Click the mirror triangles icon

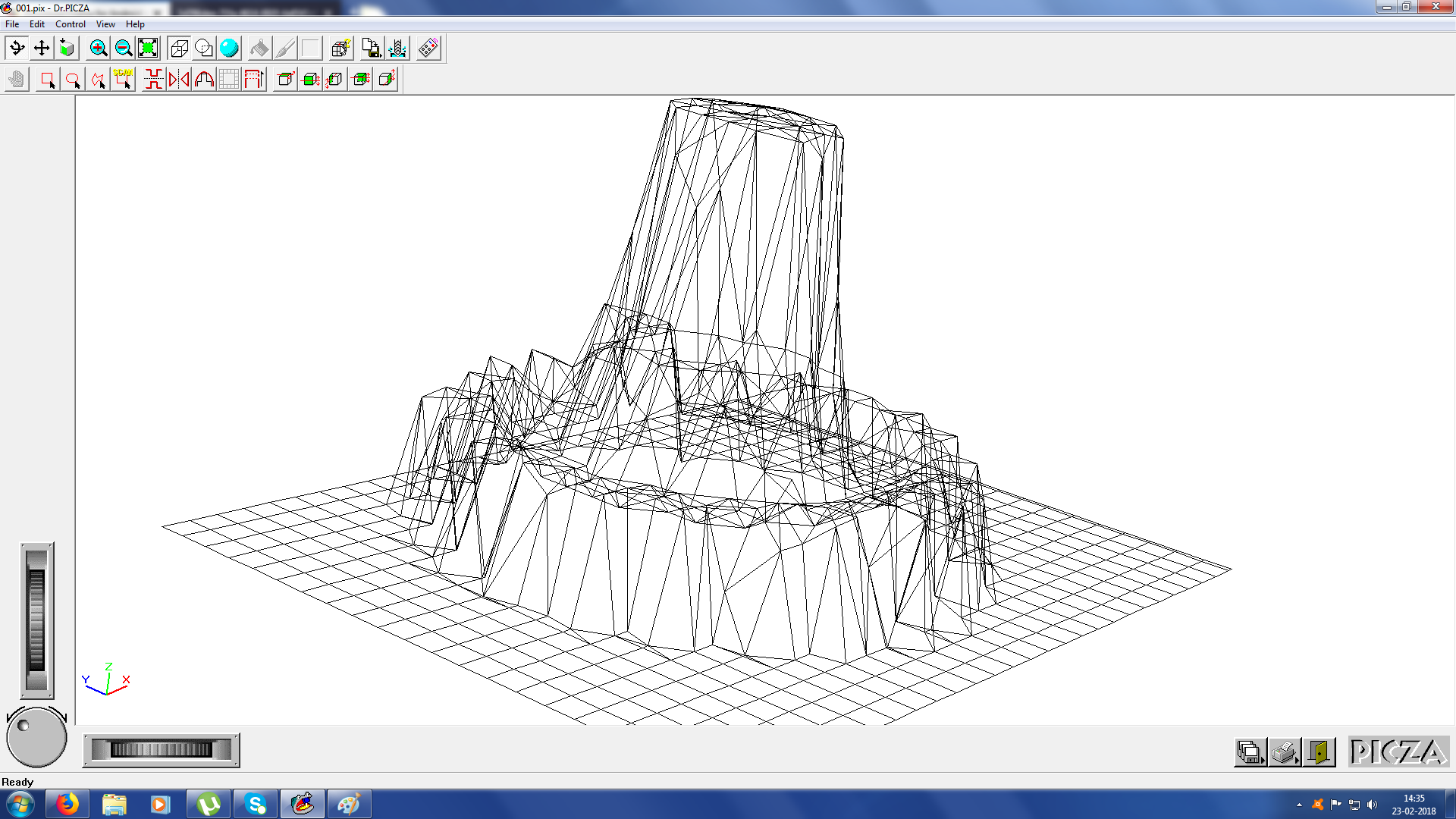pos(179,79)
